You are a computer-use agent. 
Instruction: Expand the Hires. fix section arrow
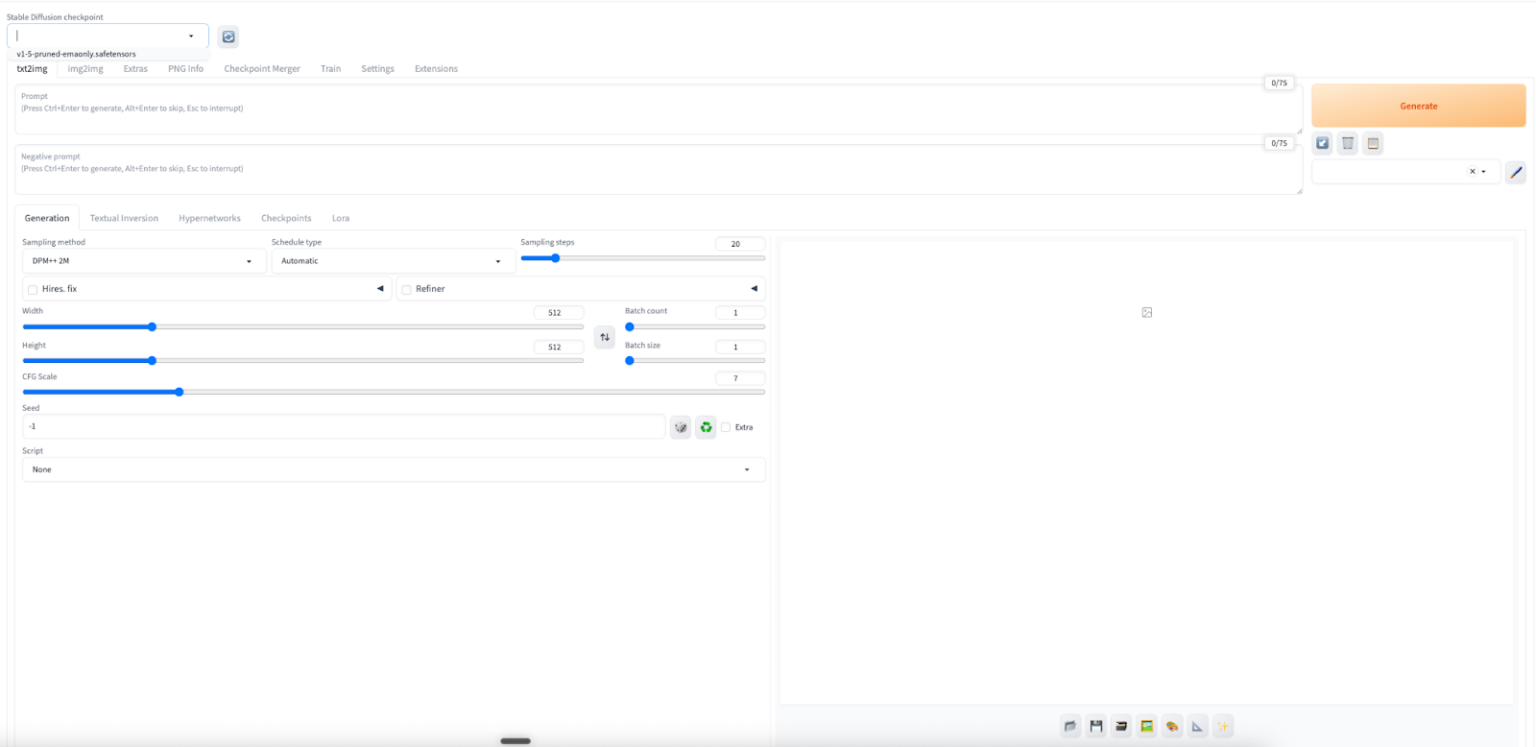pos(380,289)
